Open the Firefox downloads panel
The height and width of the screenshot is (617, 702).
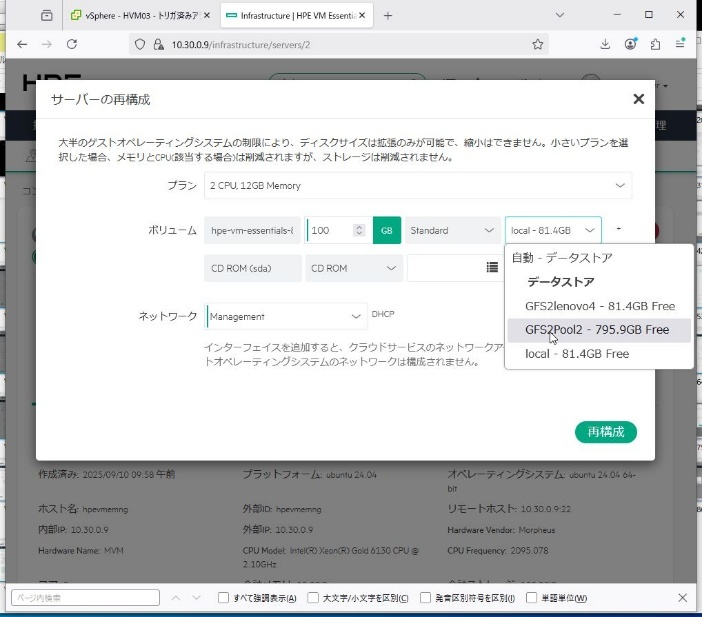tap(606, 45)
